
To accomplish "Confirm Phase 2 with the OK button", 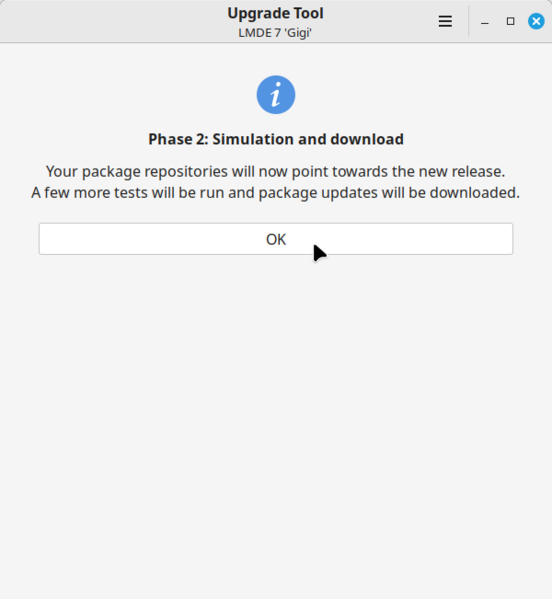I will [x=276, y=239].
